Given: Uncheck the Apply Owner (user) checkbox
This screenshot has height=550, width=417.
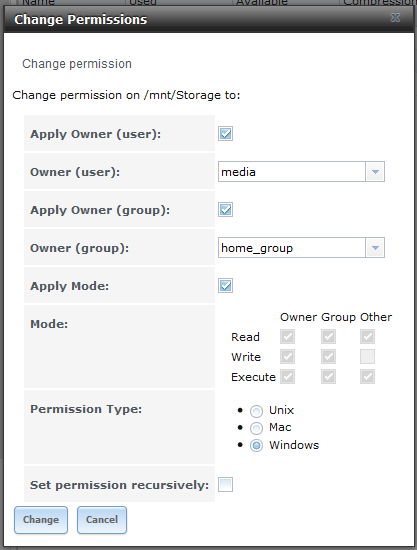Looking at the screenshot, I should pos(225,134).
